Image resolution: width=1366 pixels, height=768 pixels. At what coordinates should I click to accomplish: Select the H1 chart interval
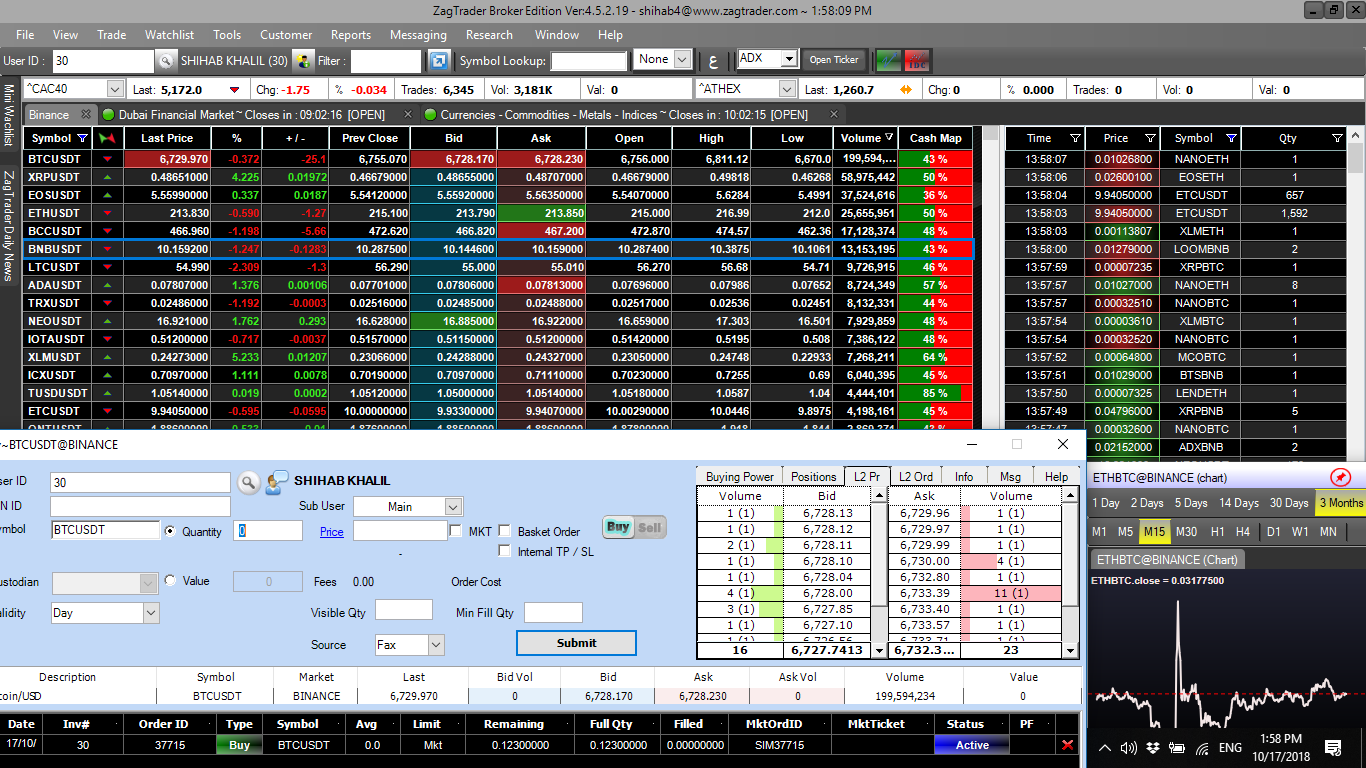pos(1217,532)
